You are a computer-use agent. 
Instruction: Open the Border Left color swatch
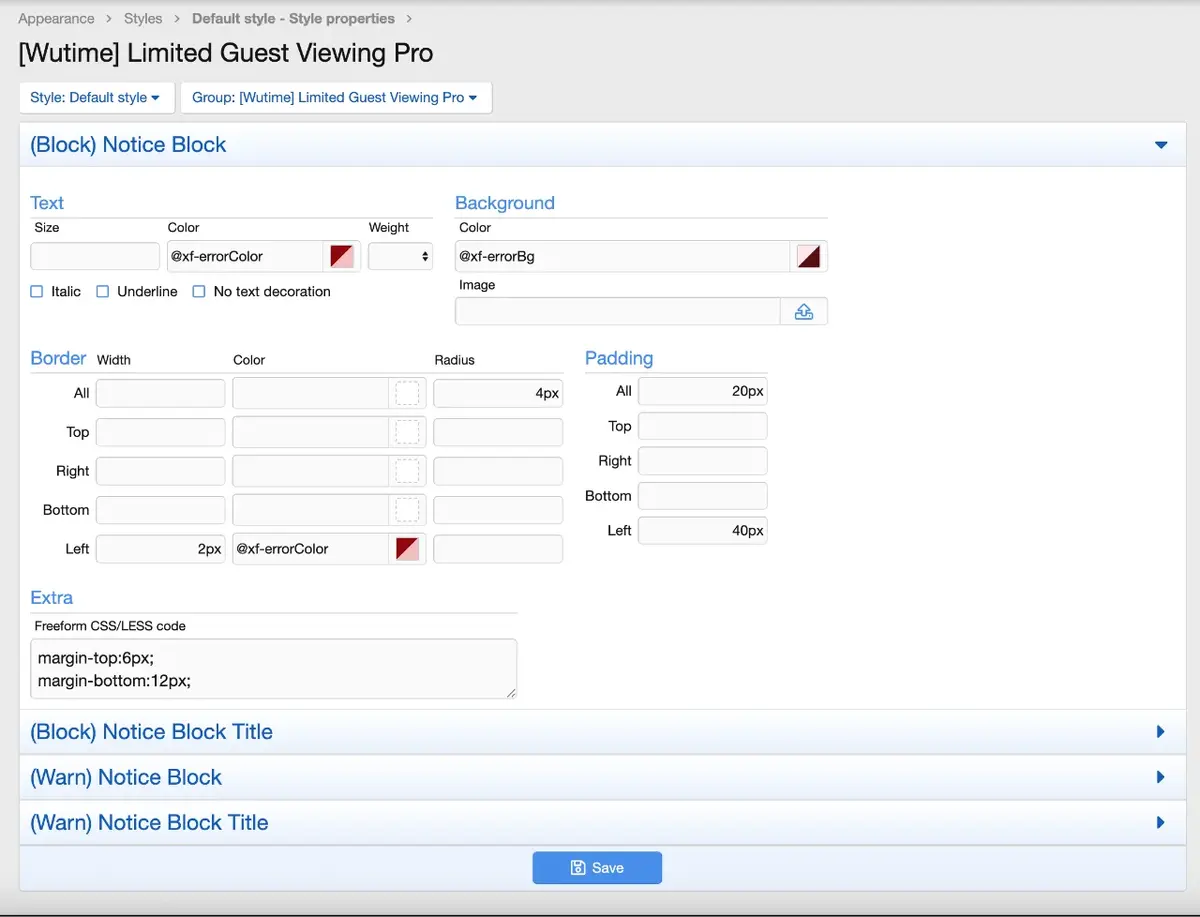[407, 549]
